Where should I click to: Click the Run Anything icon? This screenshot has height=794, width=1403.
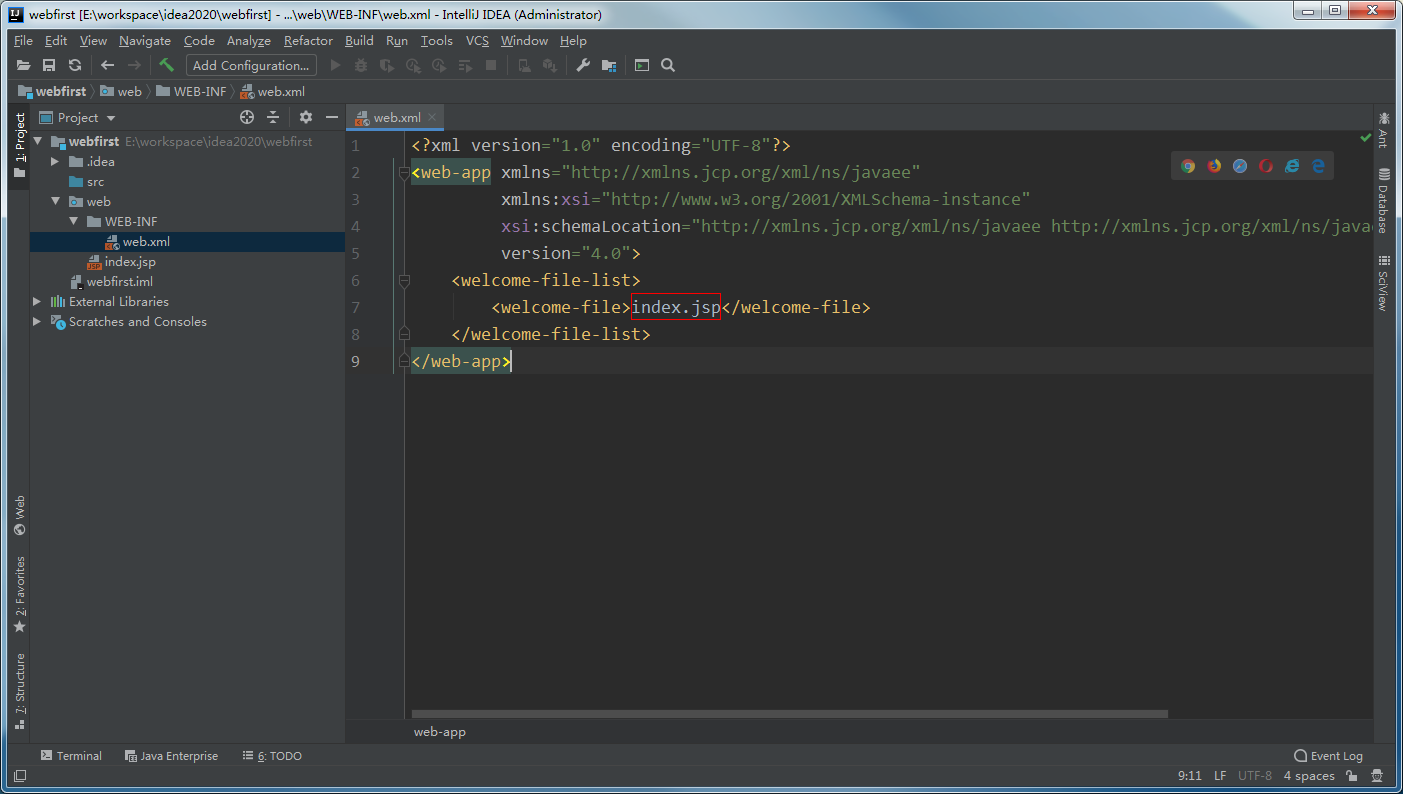[x=642, y=65]
